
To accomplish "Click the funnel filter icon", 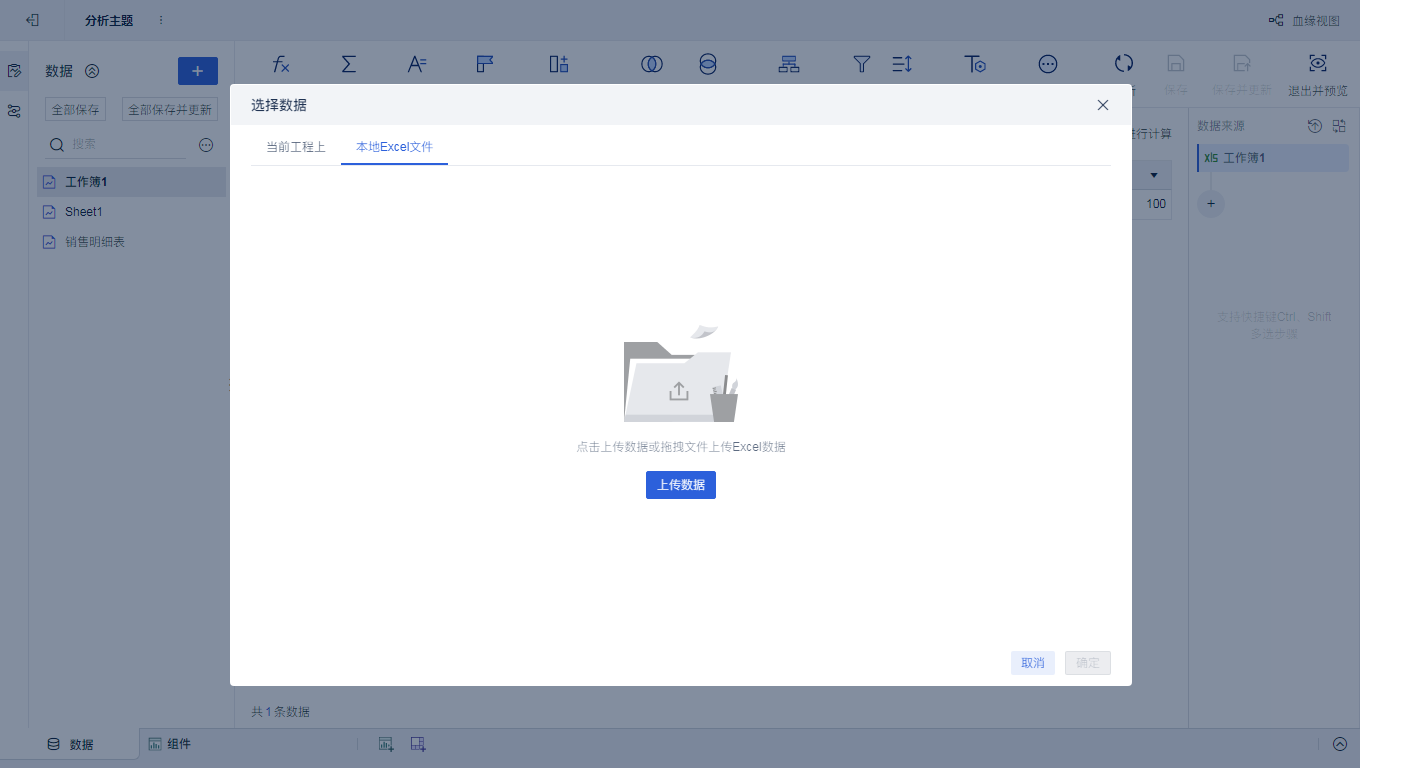I will coord(862,64).
